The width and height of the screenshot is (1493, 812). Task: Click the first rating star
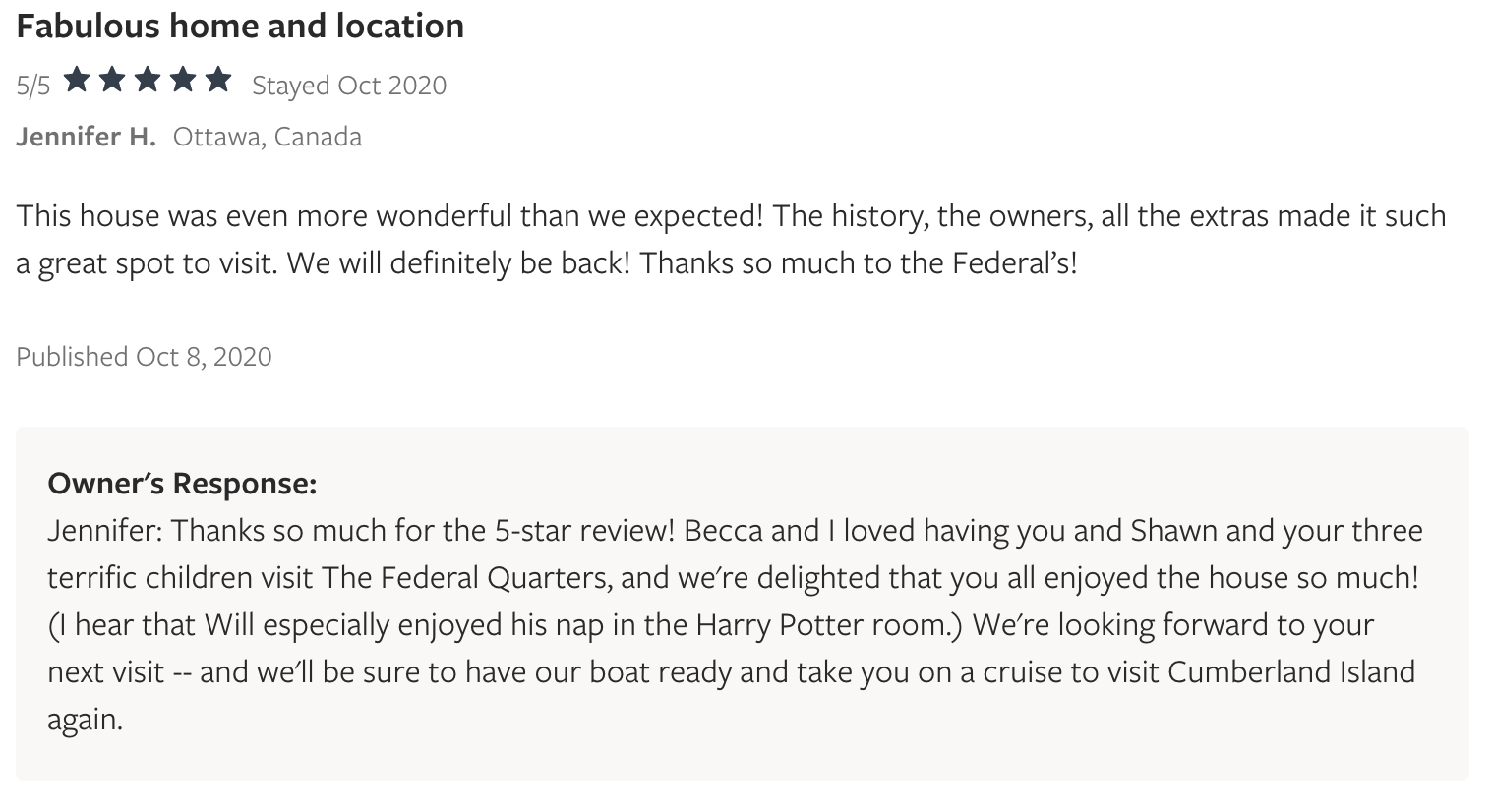point(78,80)
